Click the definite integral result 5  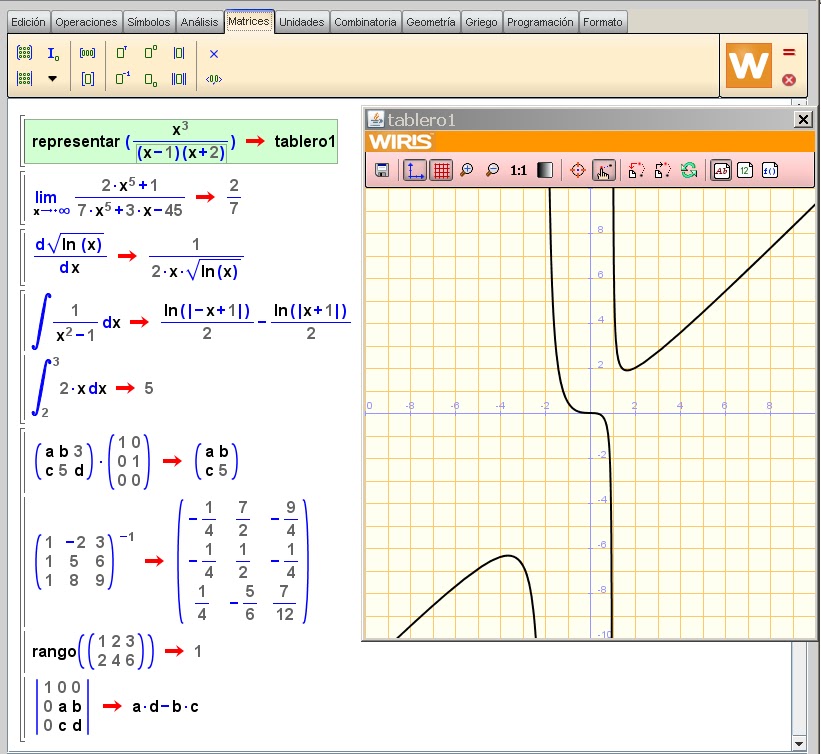click(149, 388)
